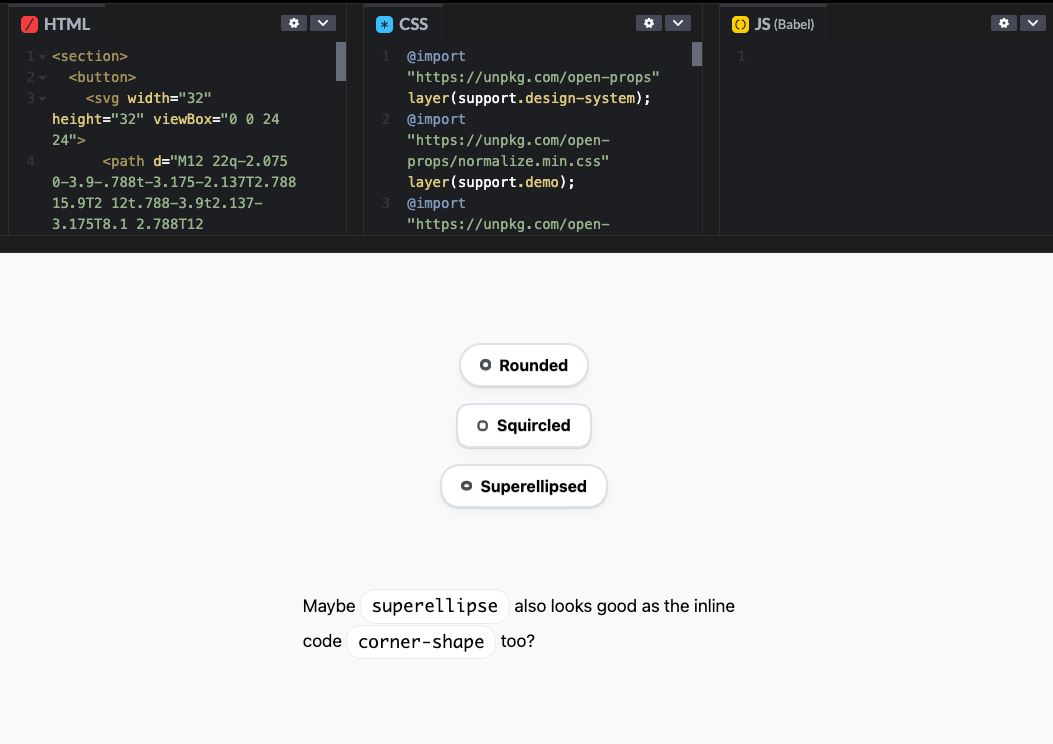Image resolution: width=1053 pixels, height=744 pixels.
Task: Collapse the button tag fold arrow on line 2
Action: [43, 77]
